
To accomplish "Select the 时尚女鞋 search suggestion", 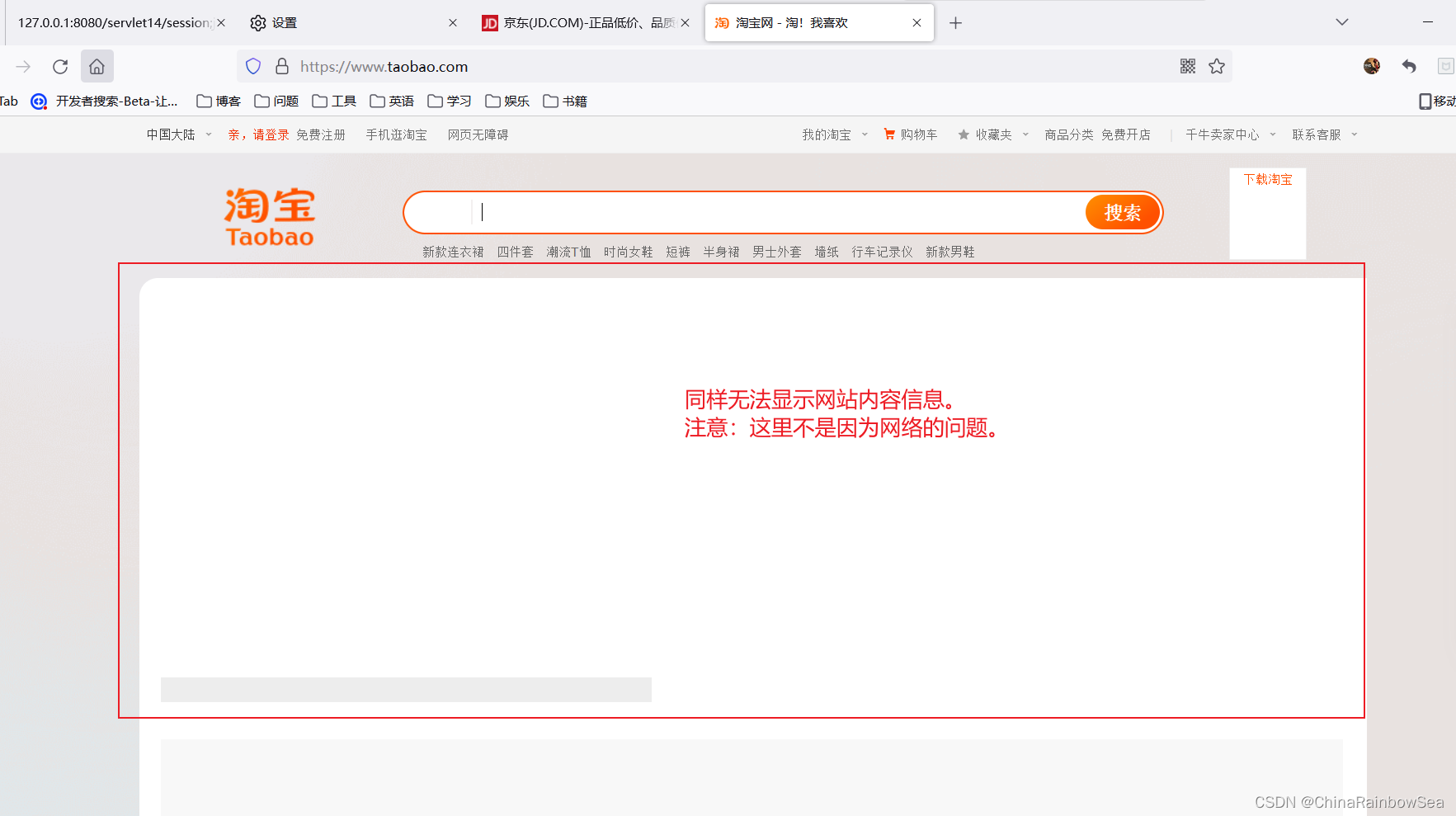I will [629, 252].
